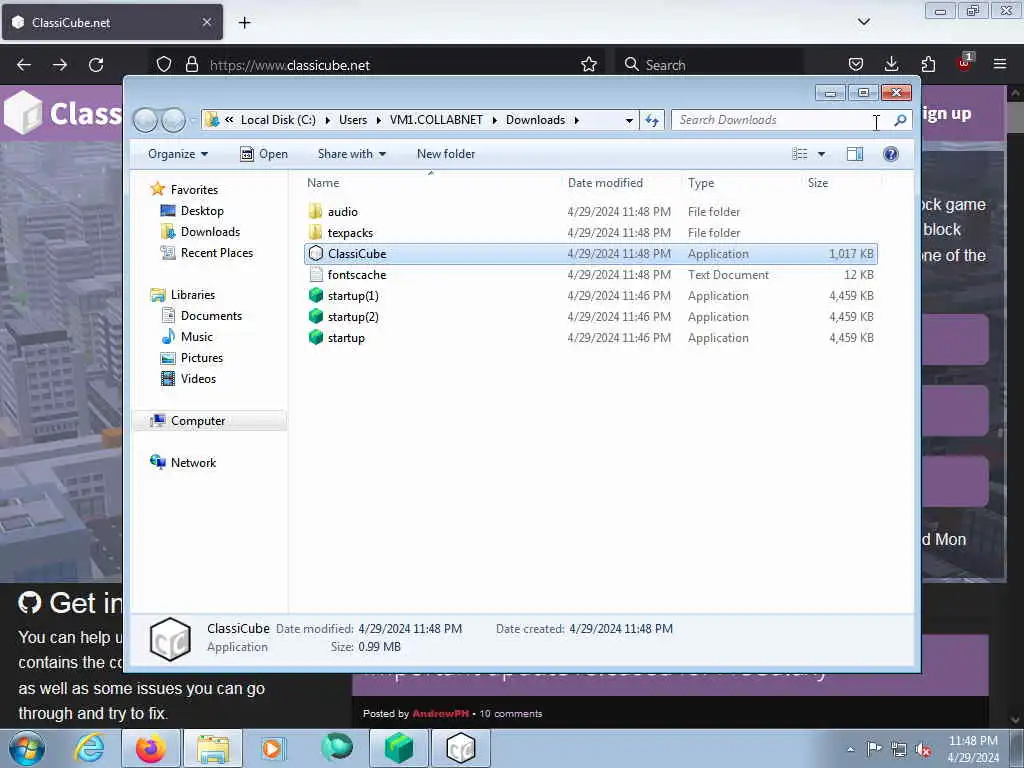This screenshot has width=1024, height=768.
Task: Select Computer in the navigation pane
Action: [198, 421]
